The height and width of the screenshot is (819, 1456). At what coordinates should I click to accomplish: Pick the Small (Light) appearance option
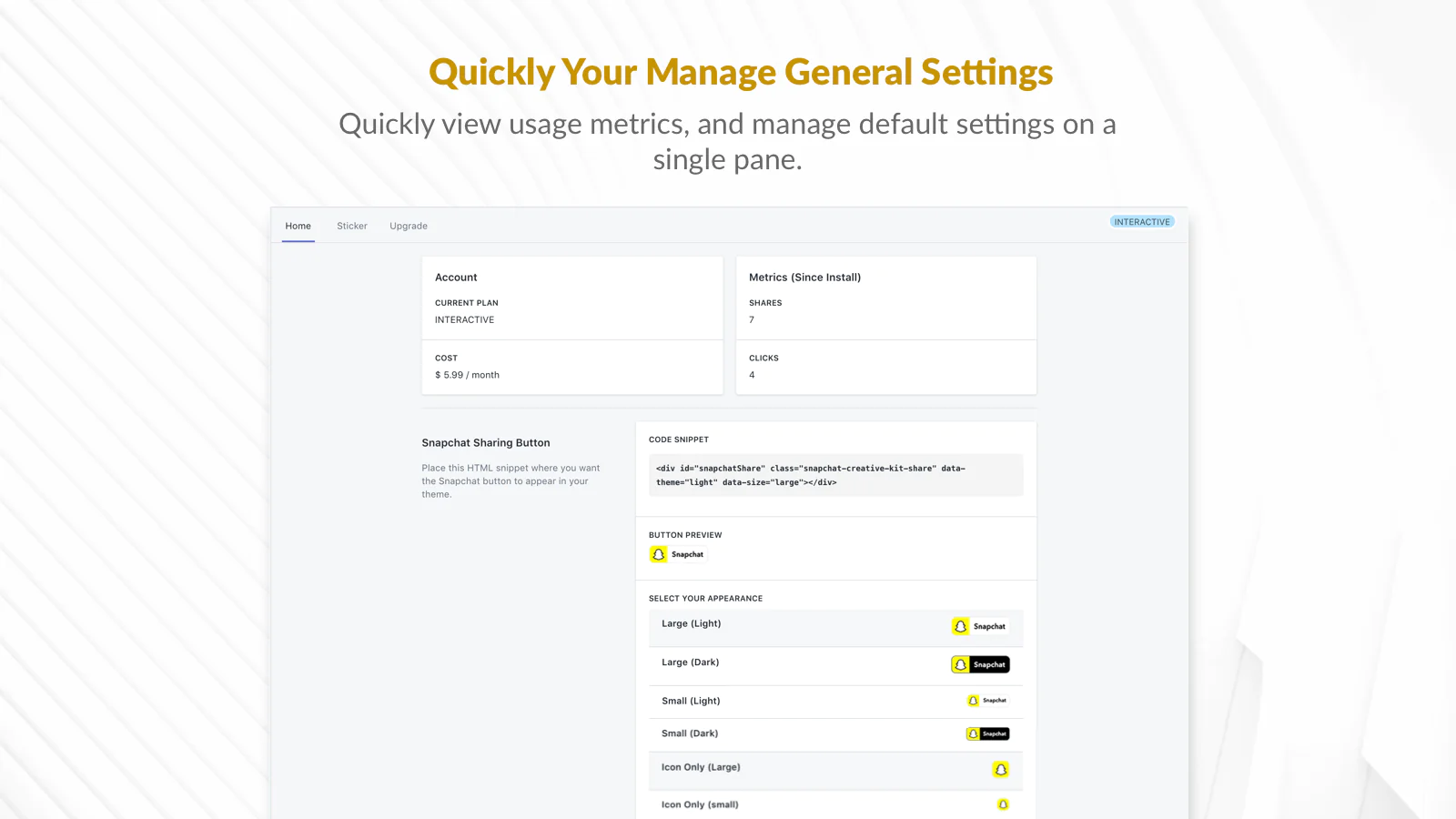pos(835,702)
